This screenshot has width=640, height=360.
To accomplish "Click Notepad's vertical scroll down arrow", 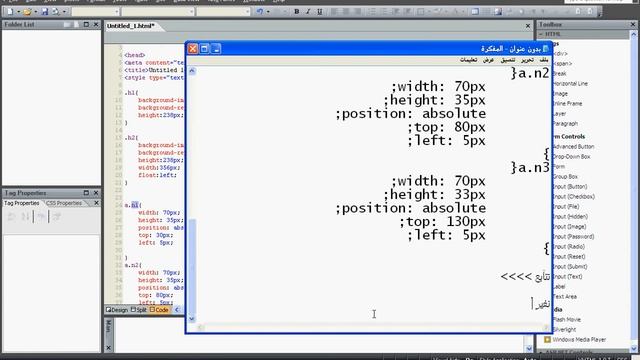I will 192,319.
